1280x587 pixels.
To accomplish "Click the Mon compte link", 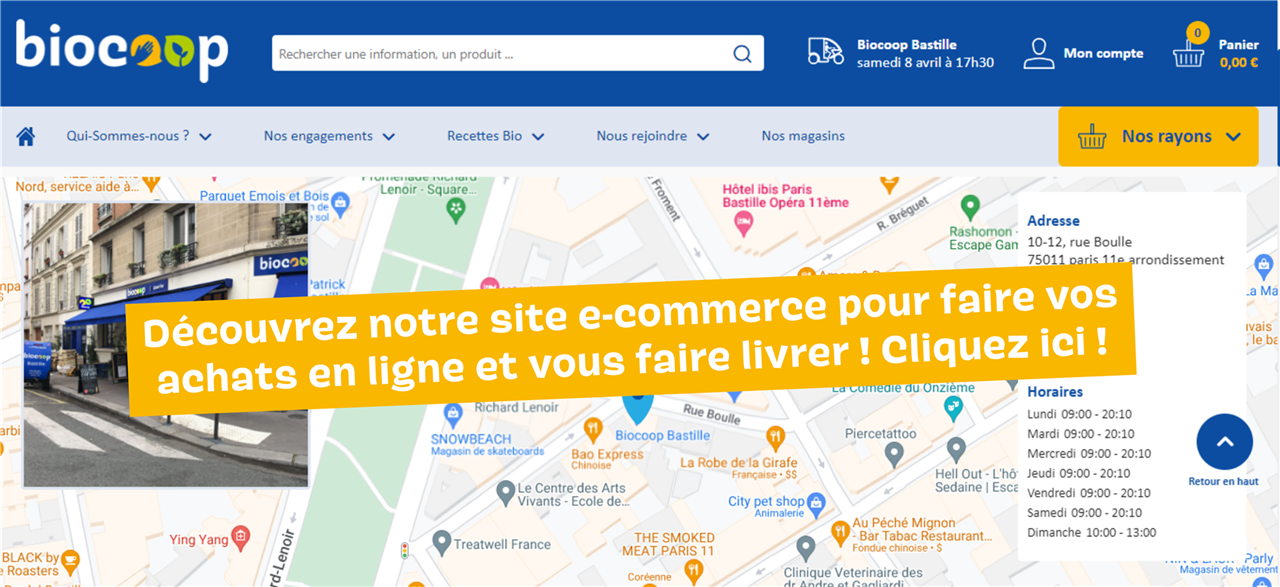I will coord(1103,53).
